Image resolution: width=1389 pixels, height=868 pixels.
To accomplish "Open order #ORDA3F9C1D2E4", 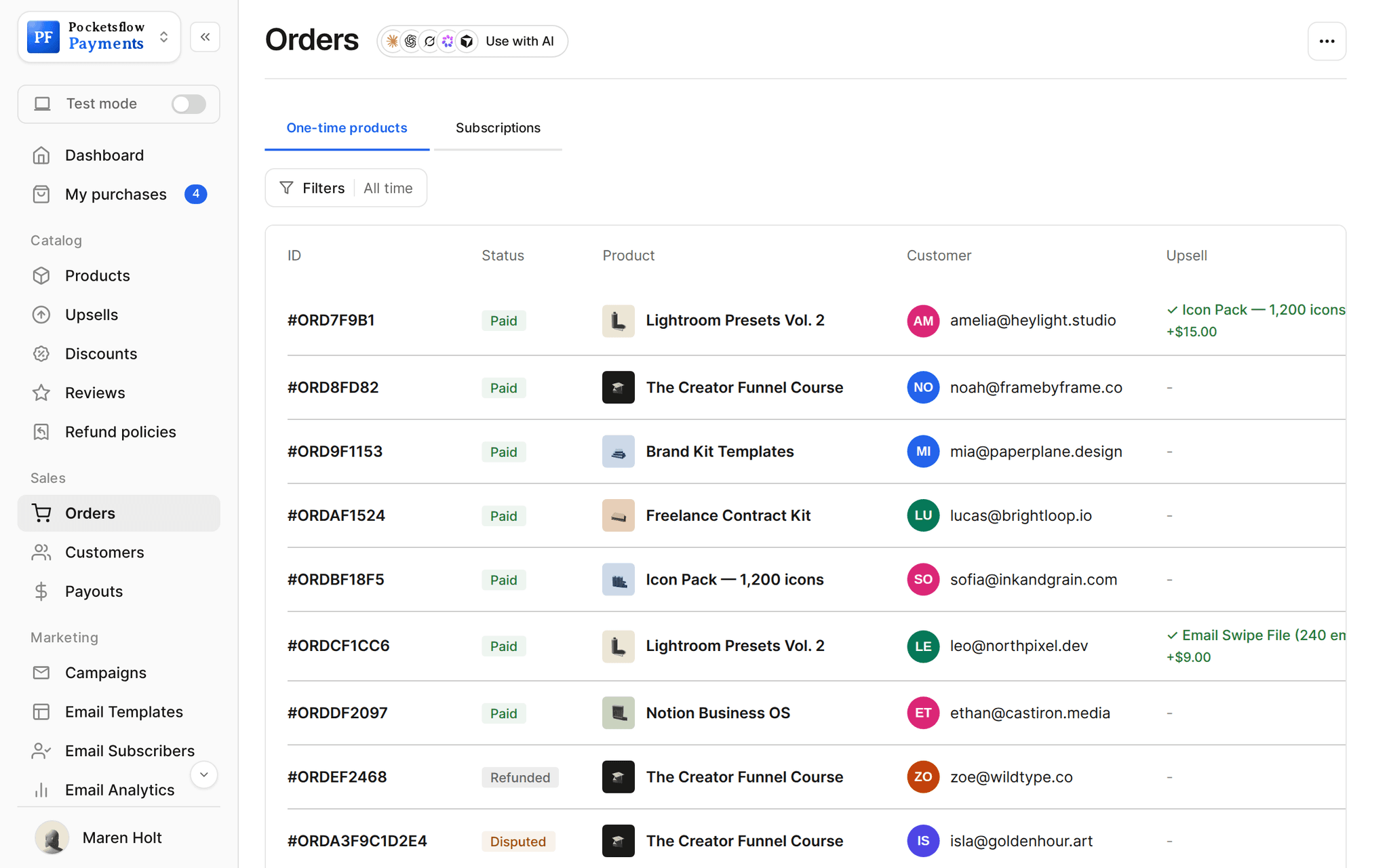I will pyautogui.click(x=357, y=841).
